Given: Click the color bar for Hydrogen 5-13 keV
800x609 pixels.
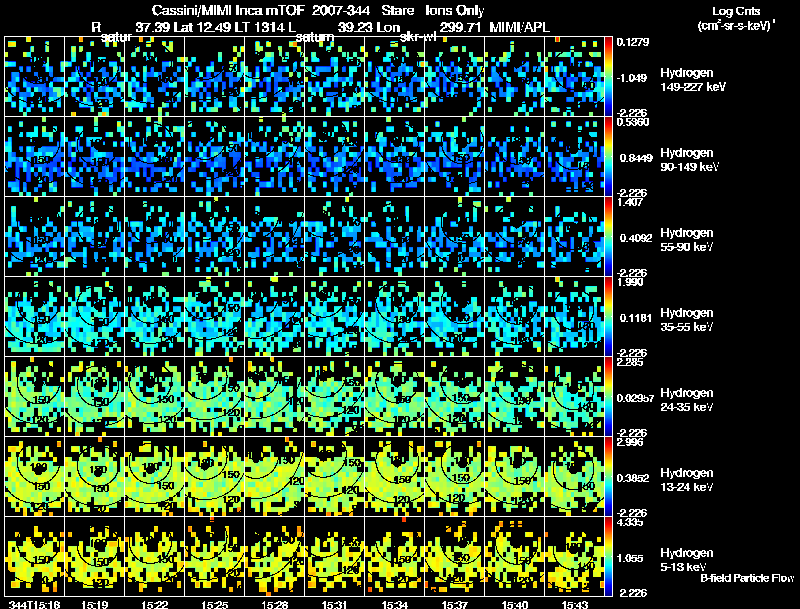Looking at the screenshot, I should pos(608,557).
